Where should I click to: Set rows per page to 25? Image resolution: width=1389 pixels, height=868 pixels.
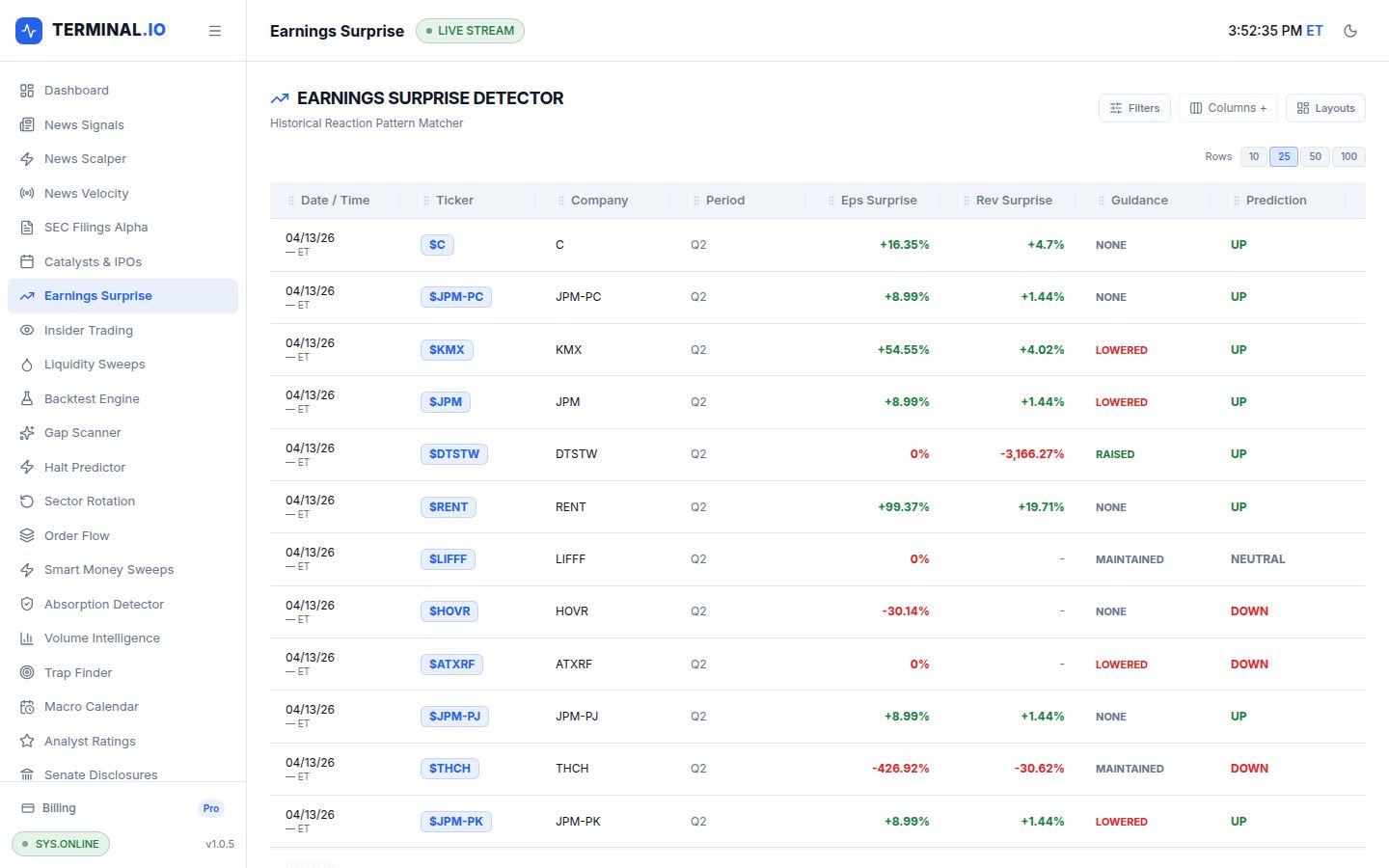pos(1284,156)
